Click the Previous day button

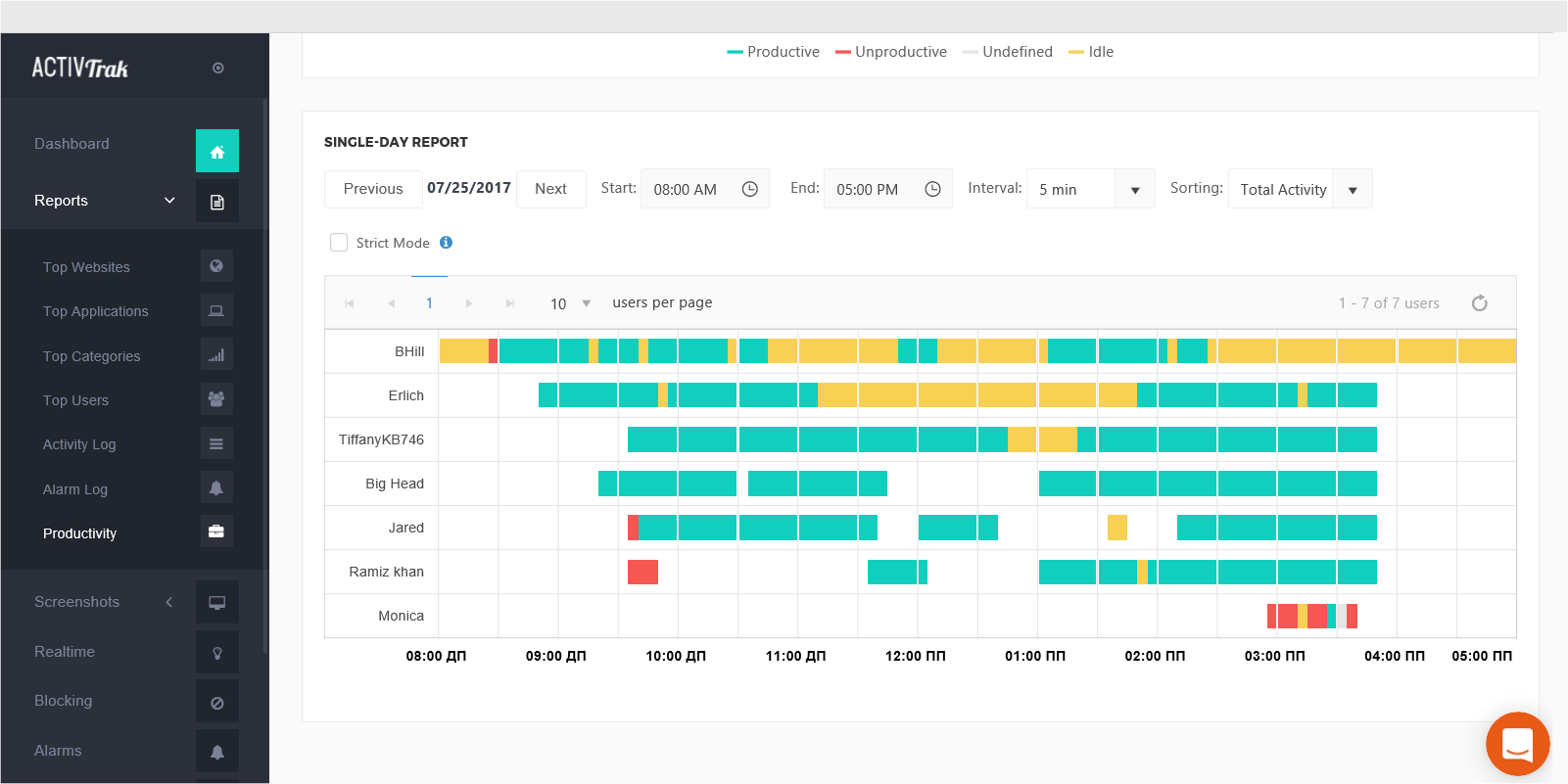[x=373, y=189]
